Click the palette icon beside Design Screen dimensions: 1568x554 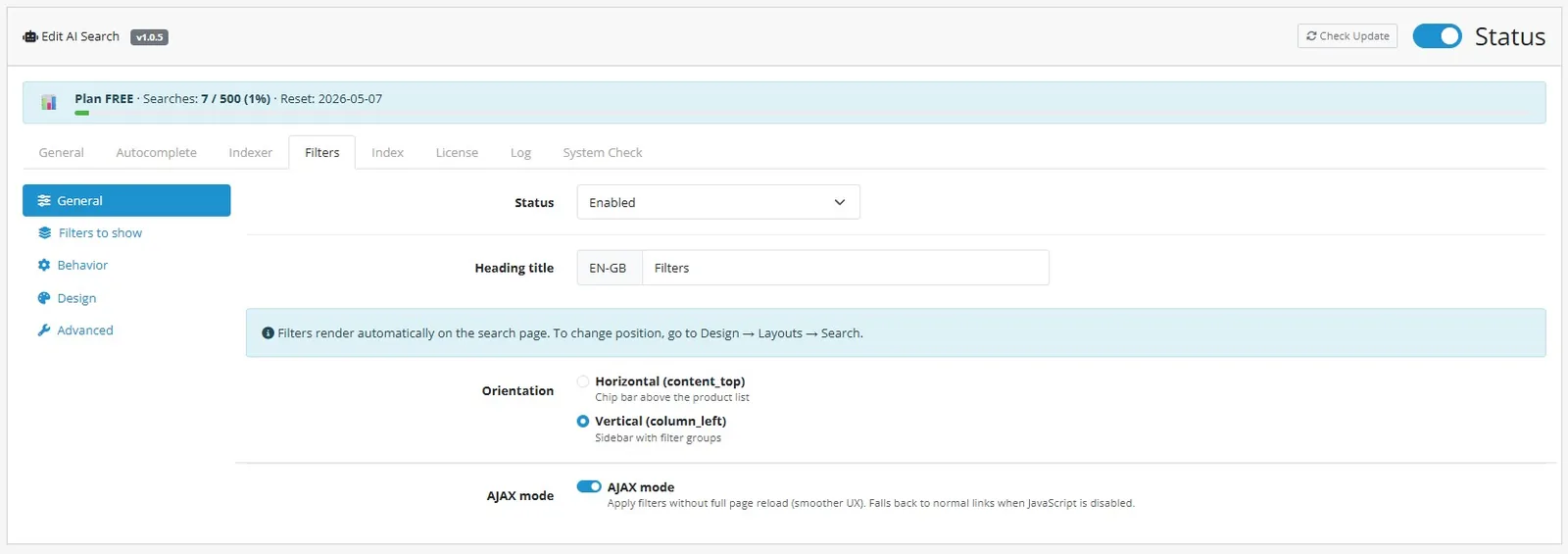click(x=44, y=298)
